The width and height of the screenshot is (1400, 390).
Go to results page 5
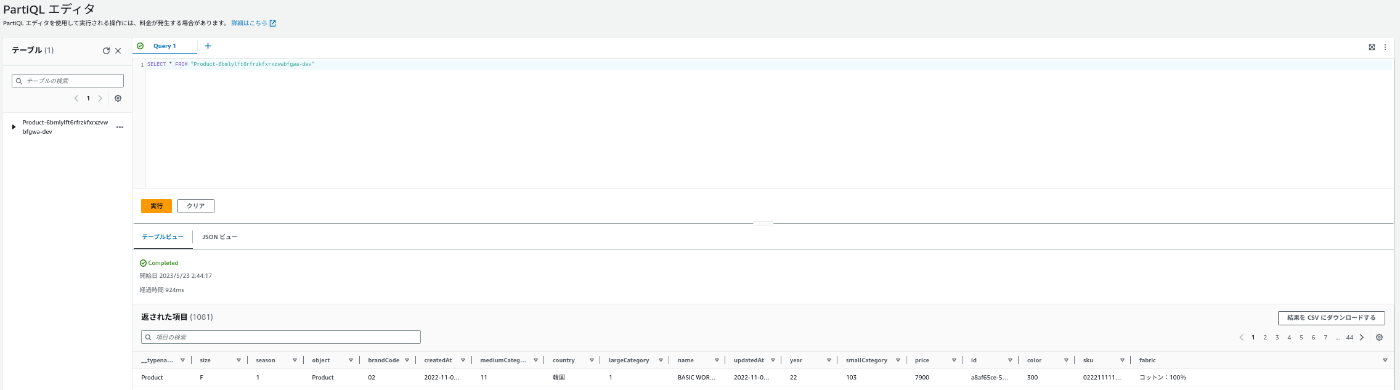[x=1301, y=338]
